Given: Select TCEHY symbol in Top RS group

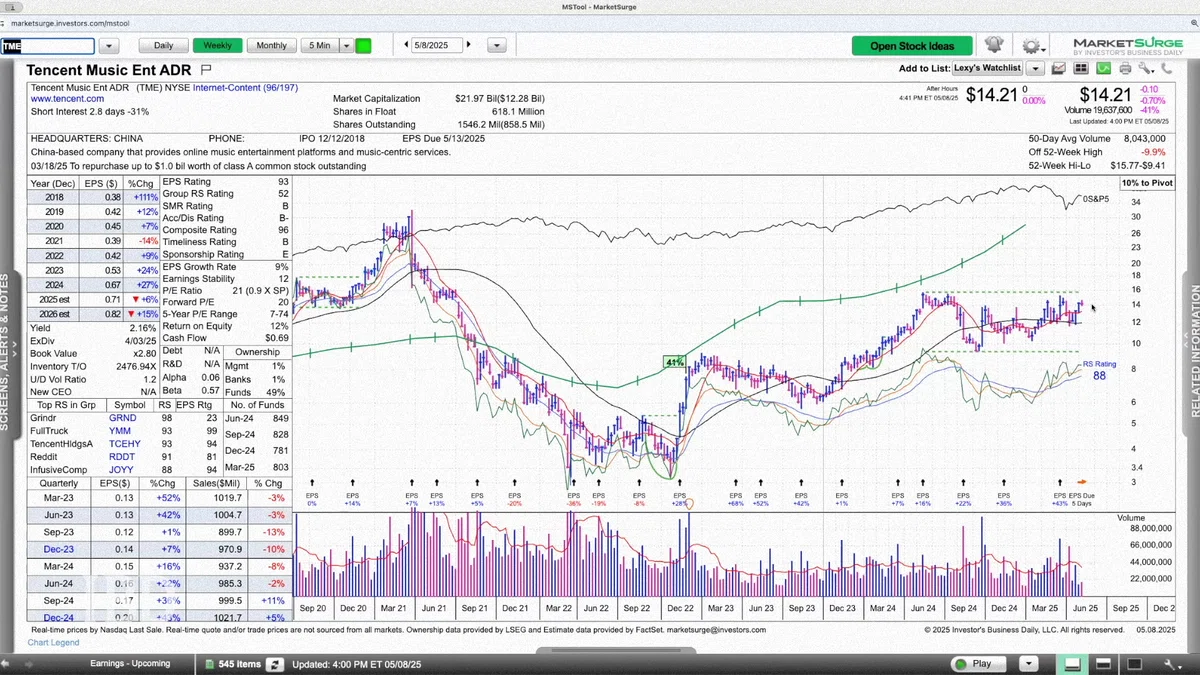Looking at the screenshot, I should tap(124, 443).
